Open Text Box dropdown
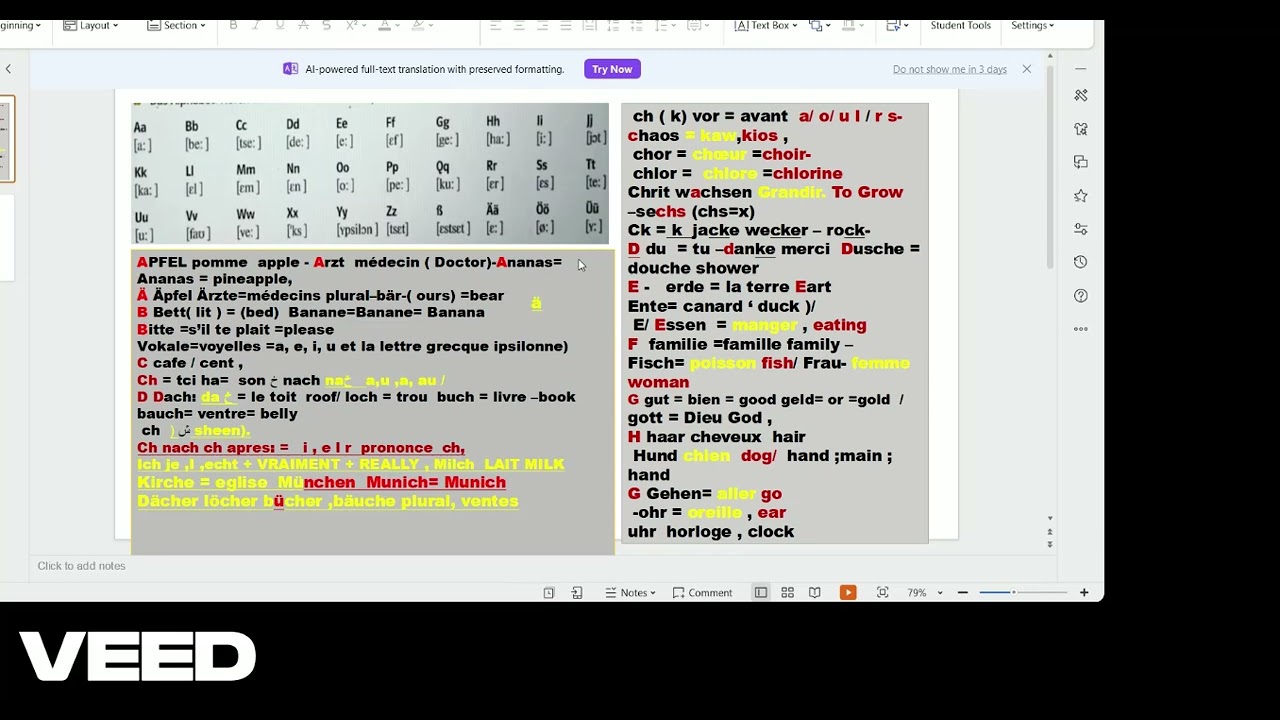This screenshot has width=1280, height=720. pyautogui.click(x=766, y=25)
